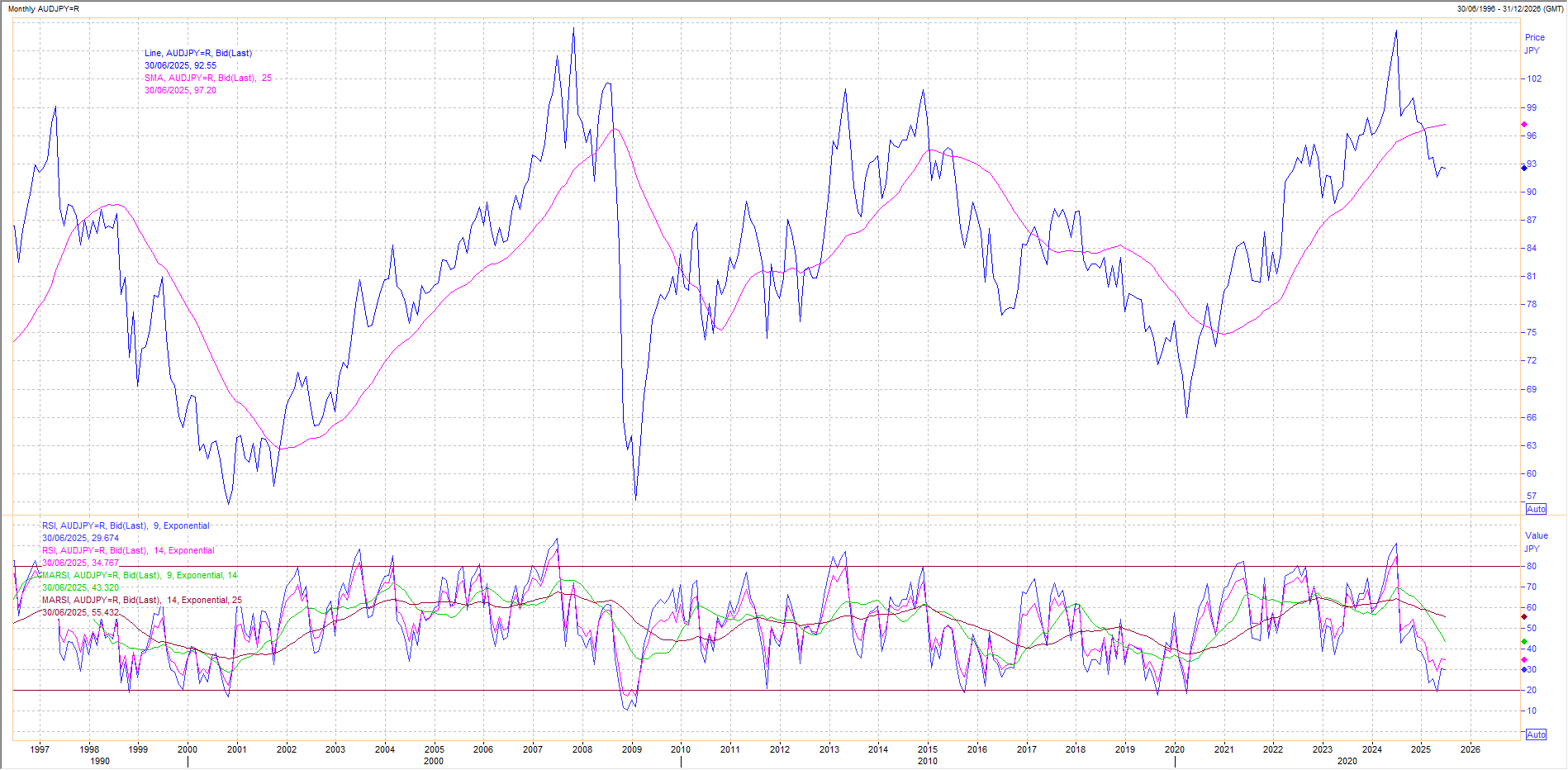
Task: Click the 1990 decade label below time axis
Action: coord(100,761)
